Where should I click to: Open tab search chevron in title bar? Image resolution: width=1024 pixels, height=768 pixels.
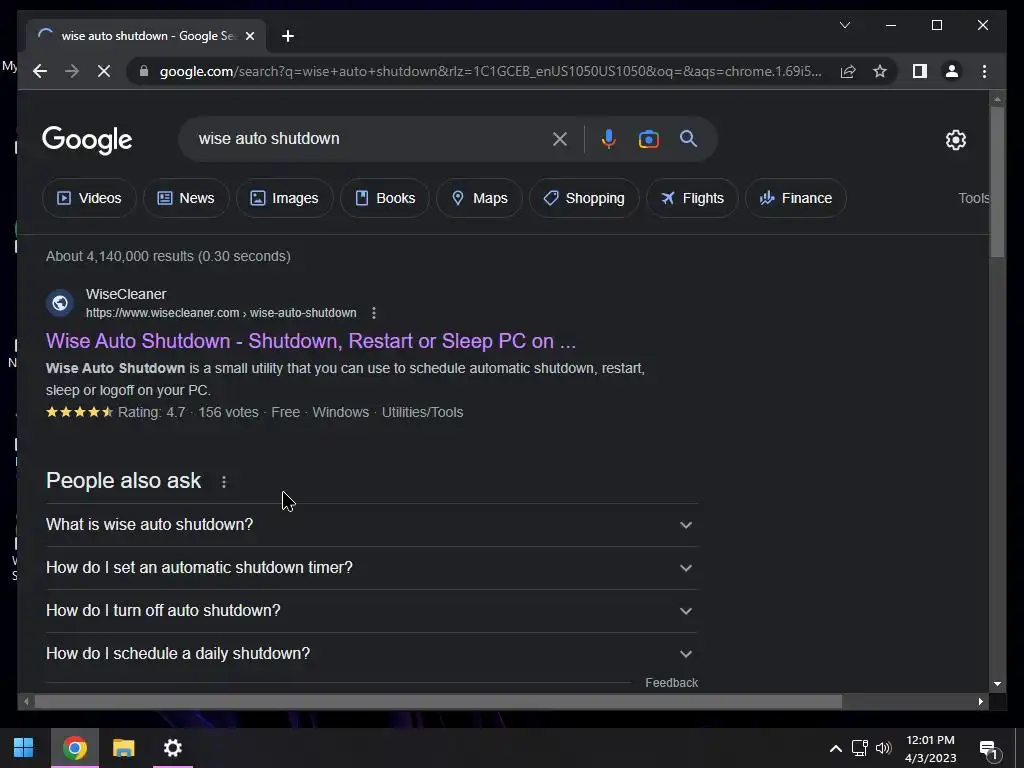844,25
